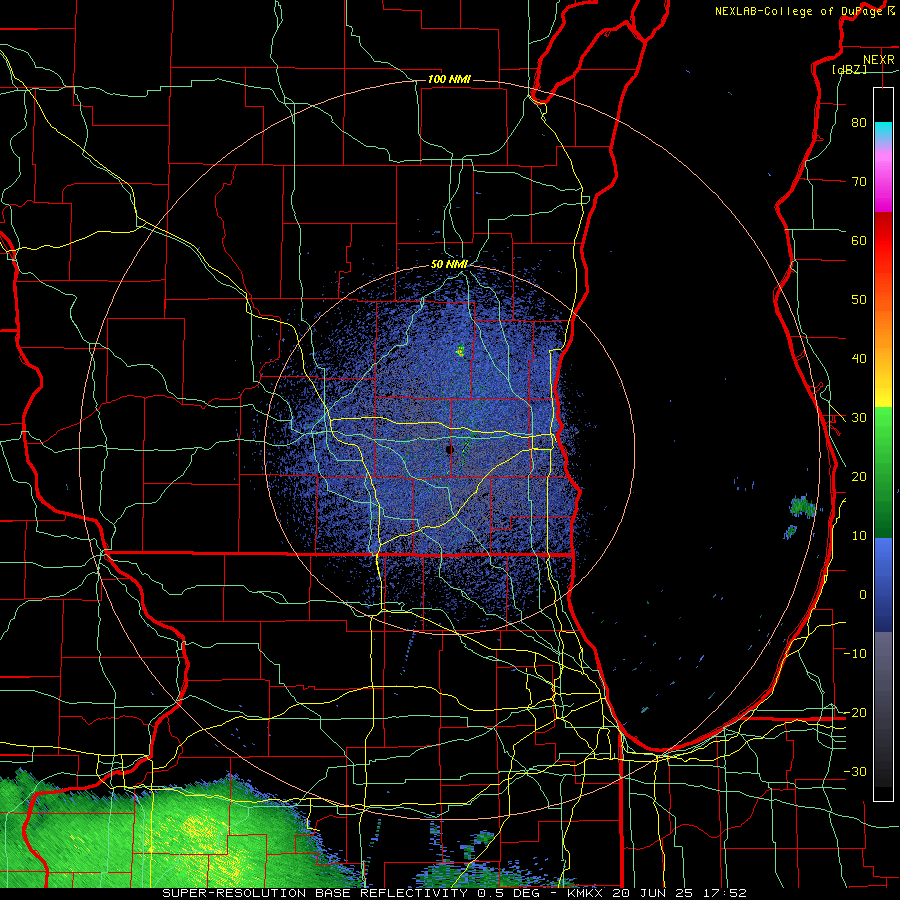Viewport: 900px width, 900px height.
Task: Click the black radar site dot at center
Action: point(449,449)
